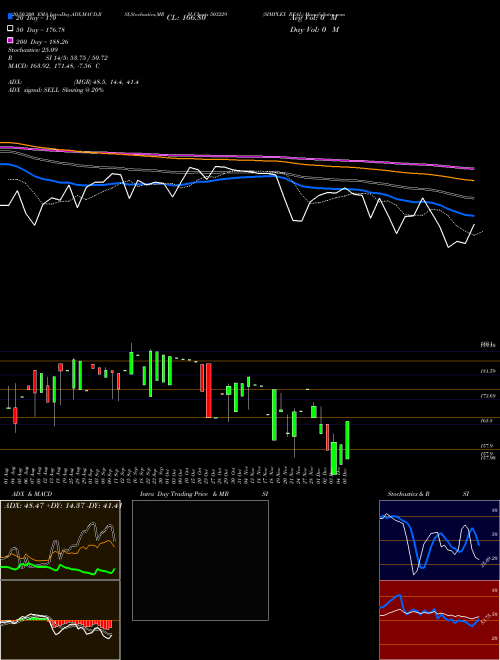This screenshot has width=500, height=660.
Task: Click the tall red candlestick in late October
Action: pos(208,391)
